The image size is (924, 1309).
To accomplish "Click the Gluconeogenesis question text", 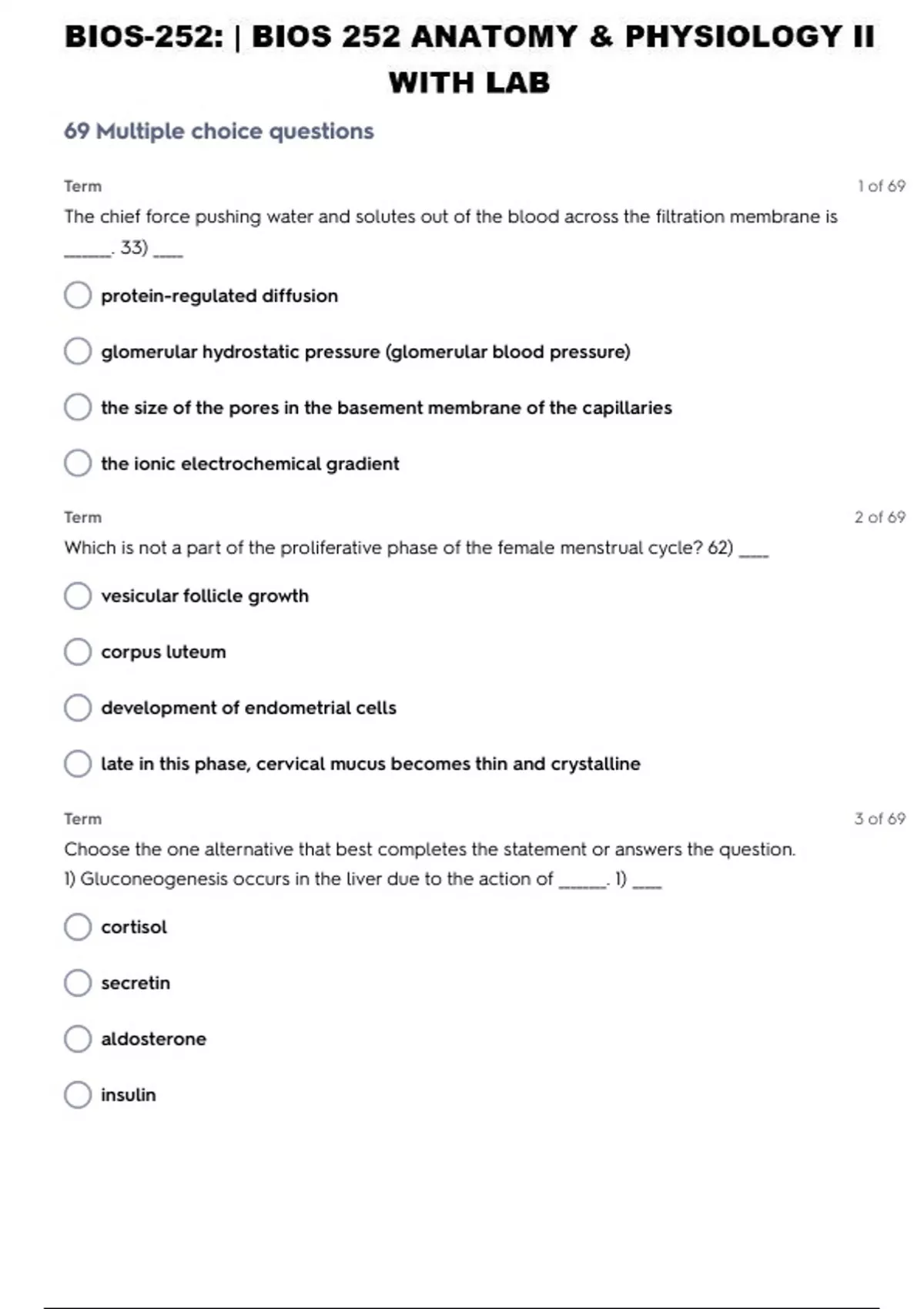I will [x=316, y=879].
